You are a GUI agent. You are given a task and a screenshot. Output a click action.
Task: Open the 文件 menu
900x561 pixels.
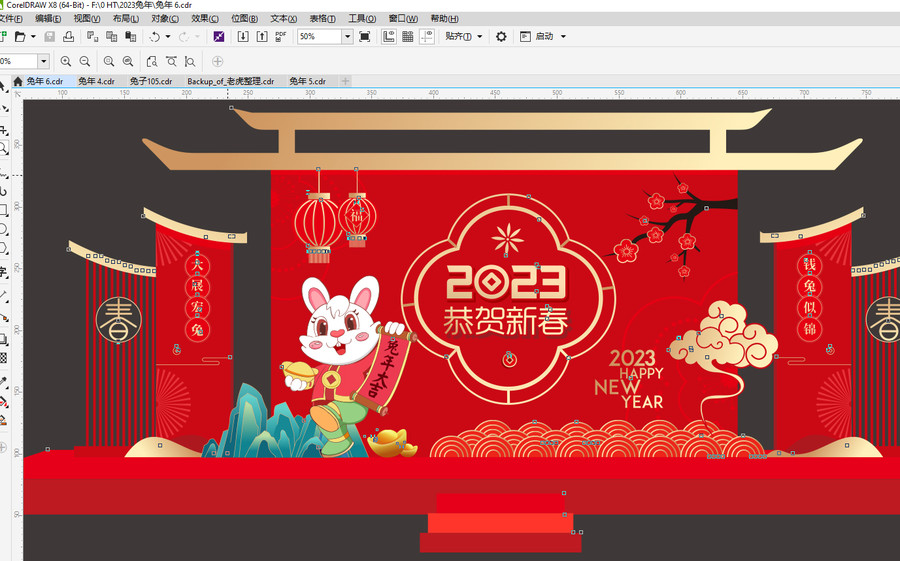10,19
